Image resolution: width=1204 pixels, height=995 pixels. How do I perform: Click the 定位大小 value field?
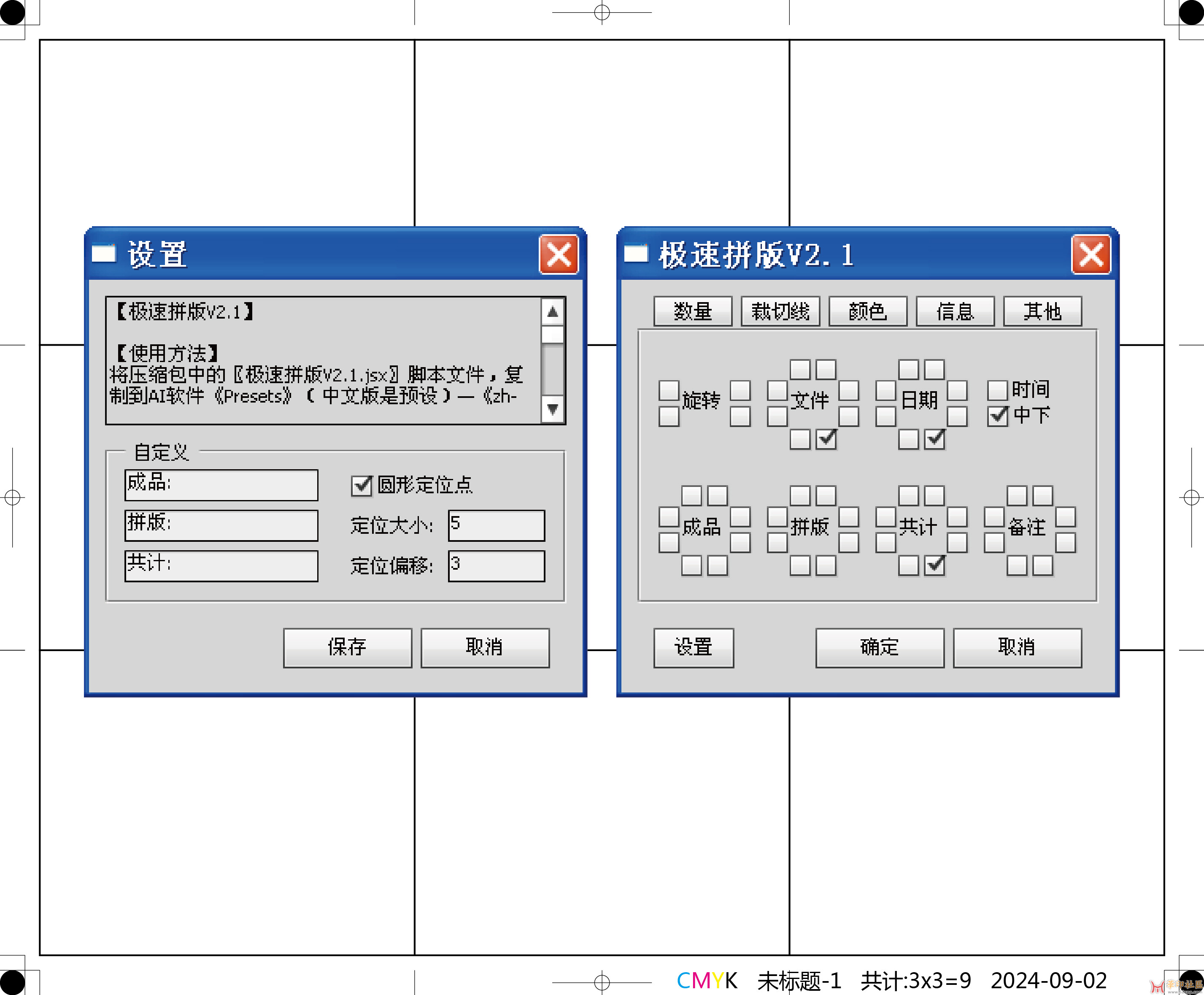click(x=496, y=526)
